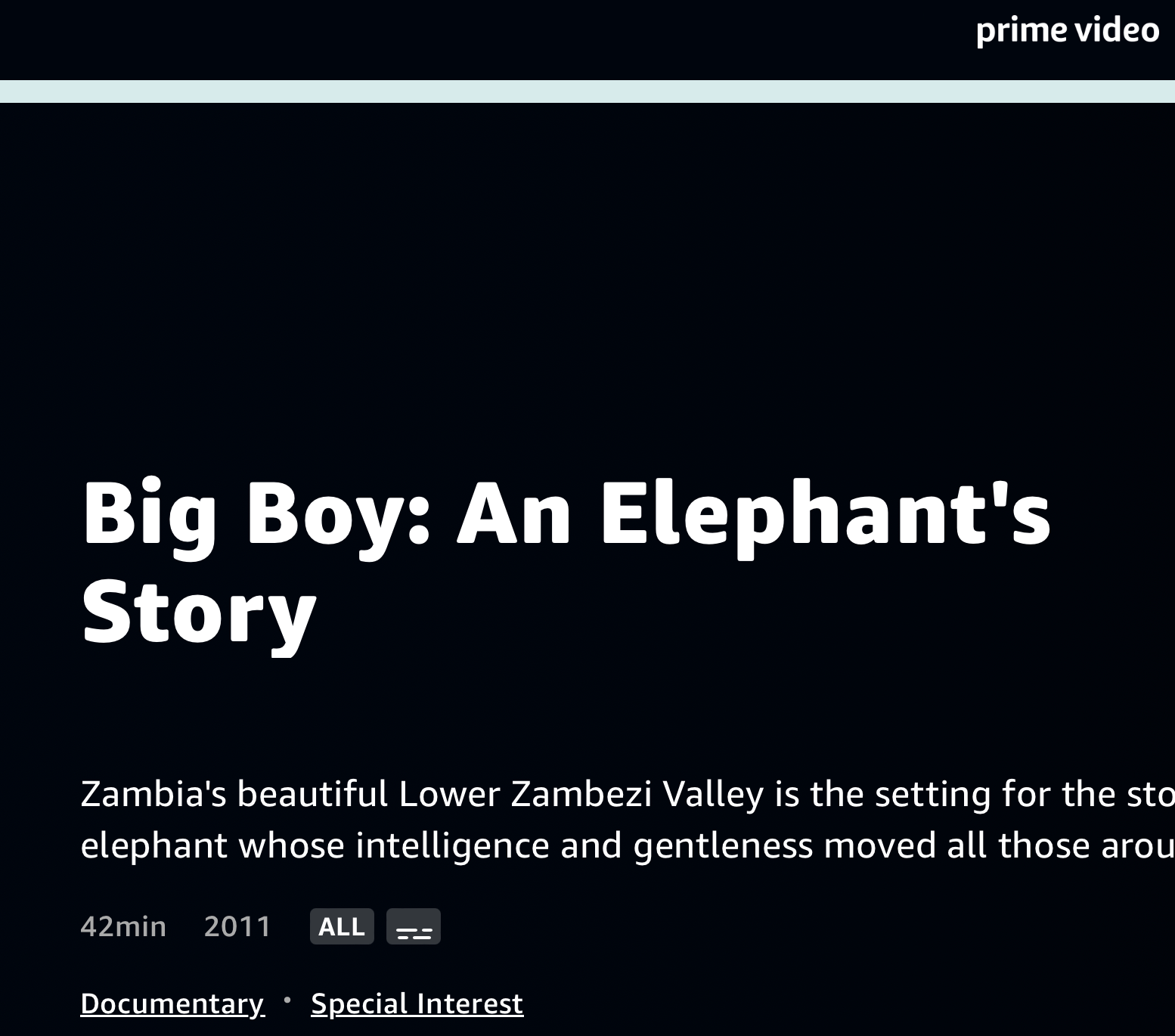
Task: Click the synopsis line starting "Zambia's beautiful"
Action: tap(628, 794)
